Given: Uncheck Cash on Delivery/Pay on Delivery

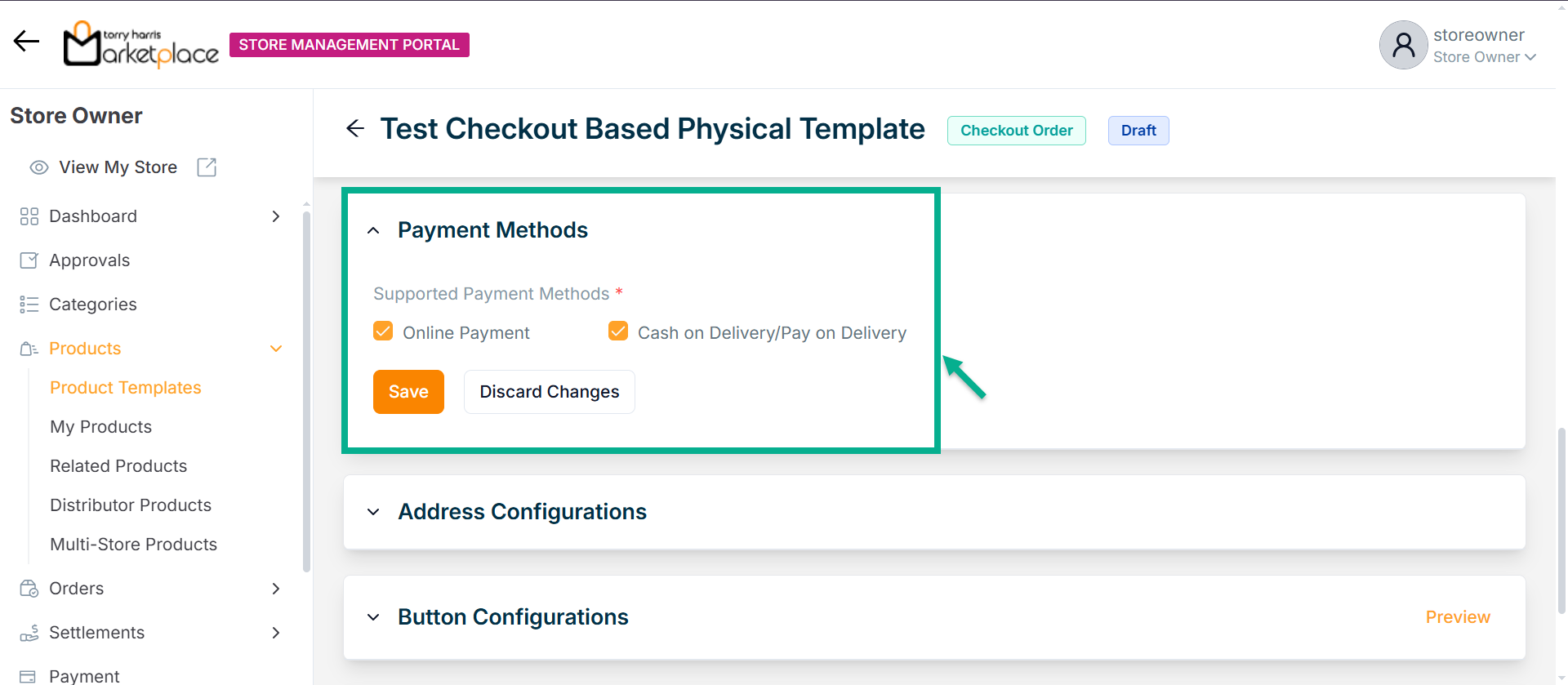Looking at the screenshot, I should (618, 331).
